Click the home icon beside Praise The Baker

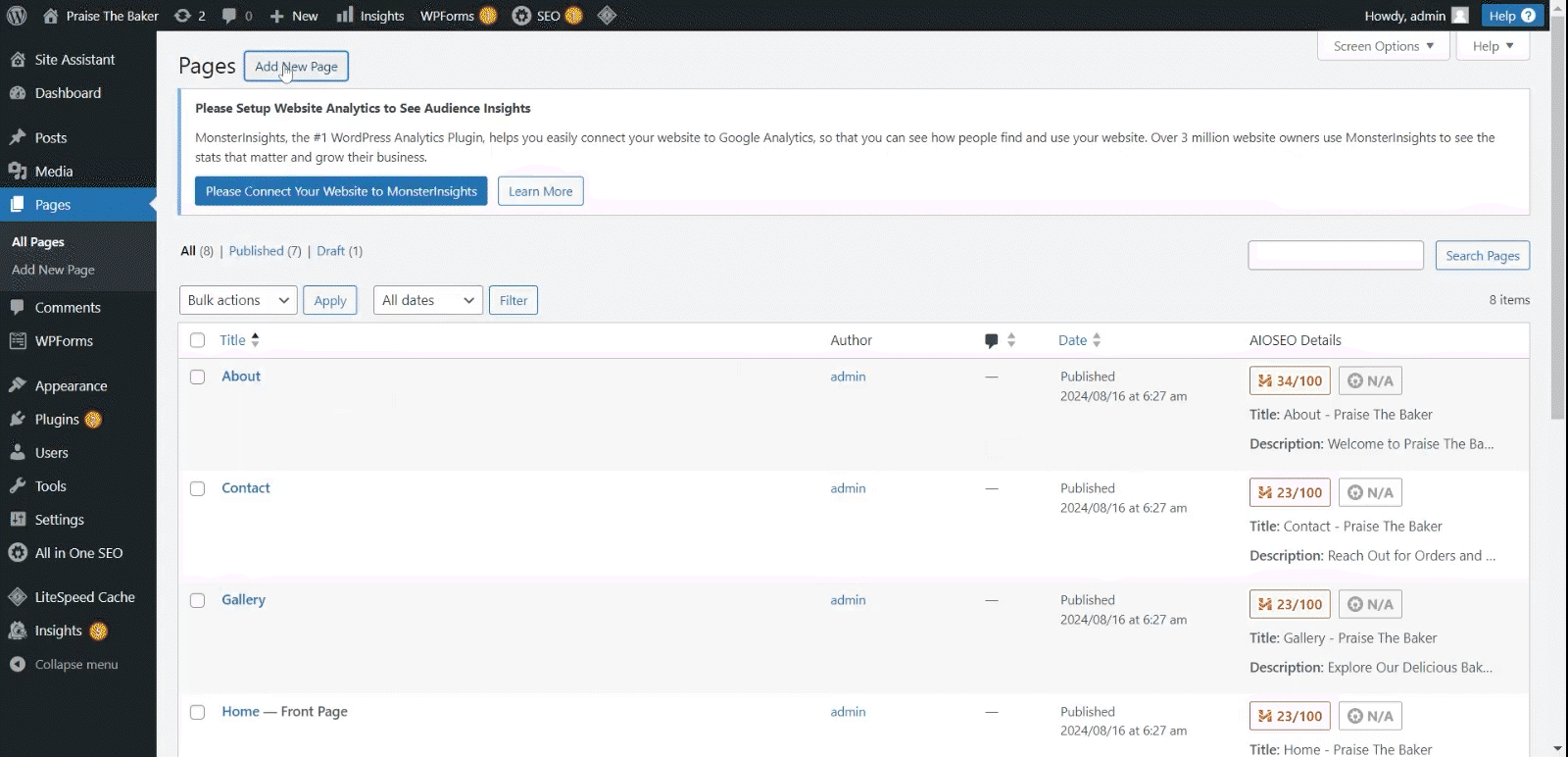(x=51, y=16)
